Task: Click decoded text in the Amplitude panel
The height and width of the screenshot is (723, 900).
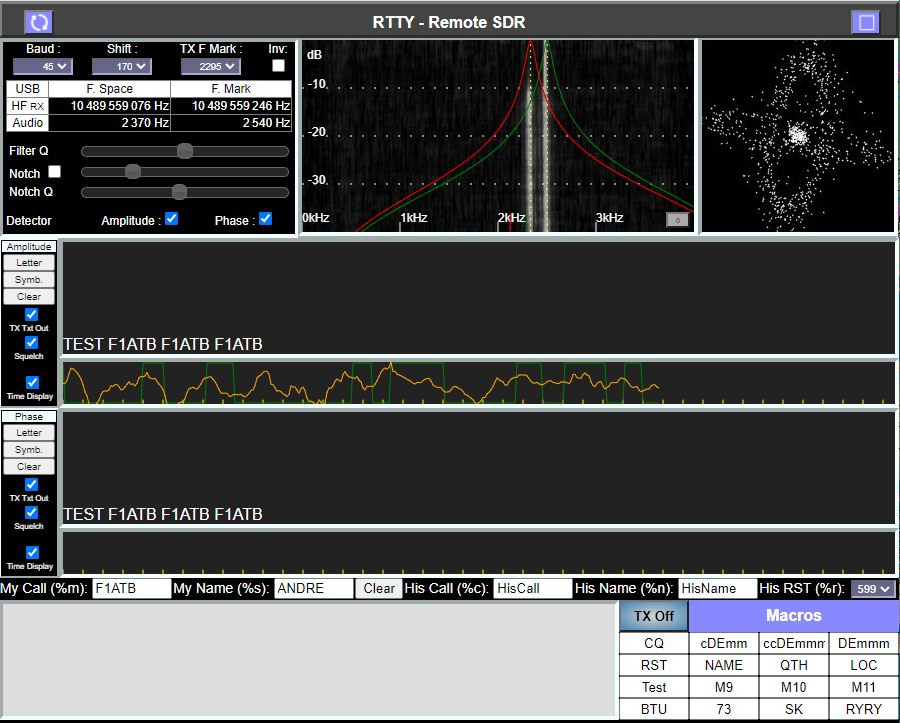Action: click(162, 344)
